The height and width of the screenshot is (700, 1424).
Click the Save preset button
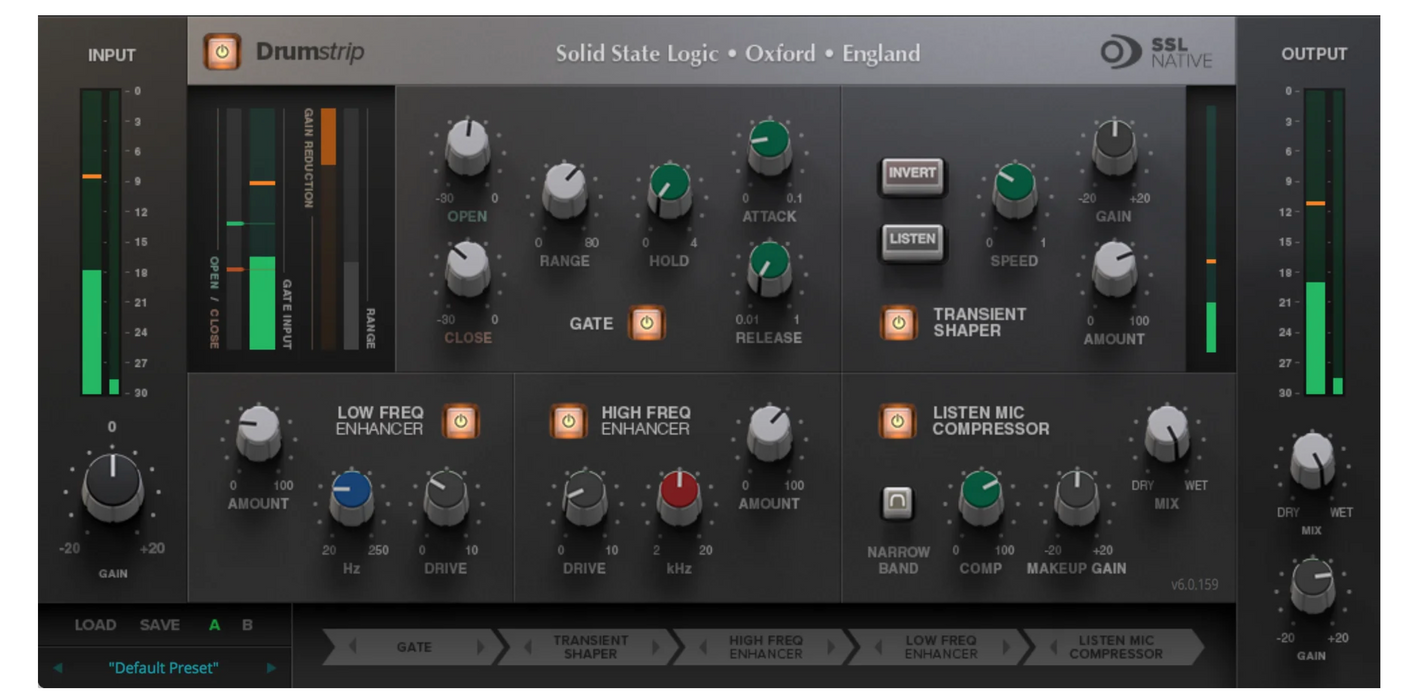pos(158,625)
